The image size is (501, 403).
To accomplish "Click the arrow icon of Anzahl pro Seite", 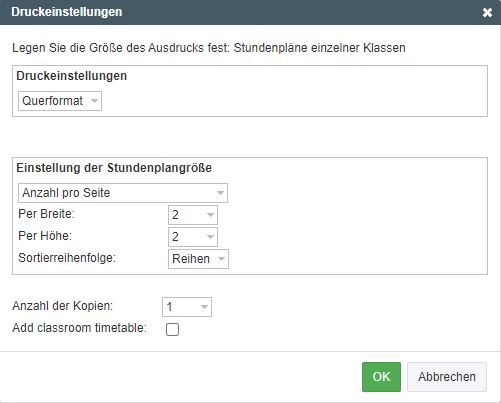I will tap(220, 193).
